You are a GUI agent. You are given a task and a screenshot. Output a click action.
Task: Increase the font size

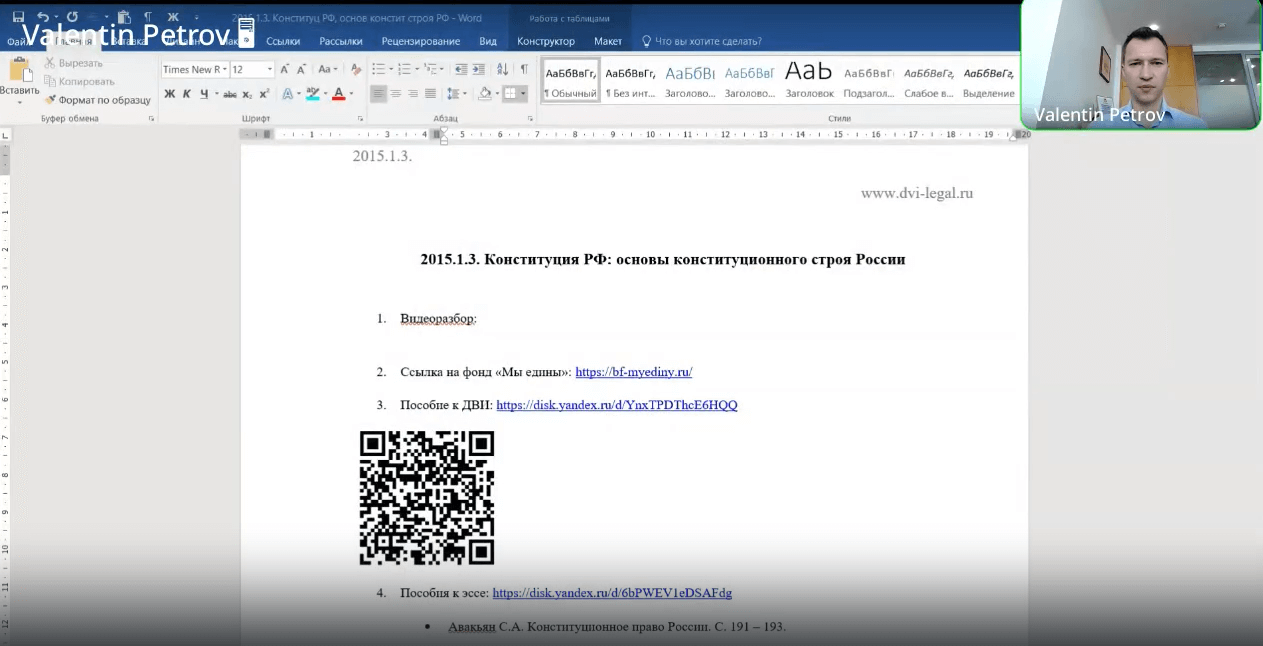tap(285, 69)
